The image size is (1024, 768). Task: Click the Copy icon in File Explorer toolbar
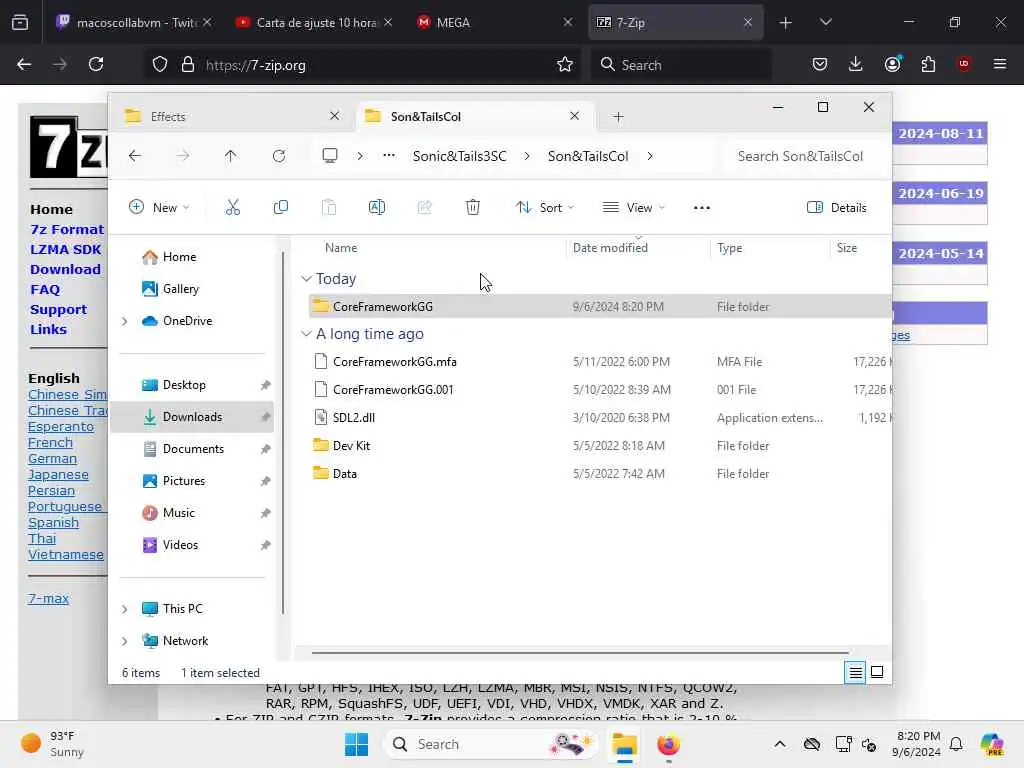281,208
